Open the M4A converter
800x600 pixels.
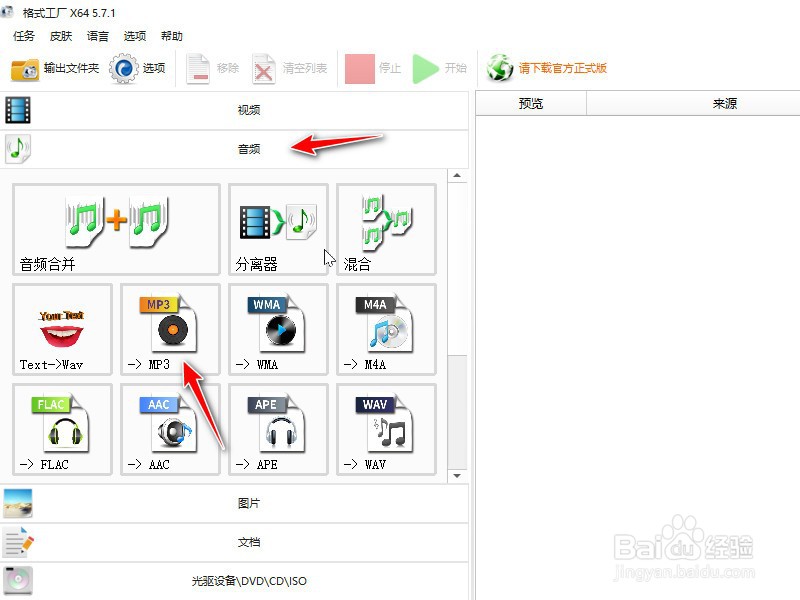[x=385, y=330]
